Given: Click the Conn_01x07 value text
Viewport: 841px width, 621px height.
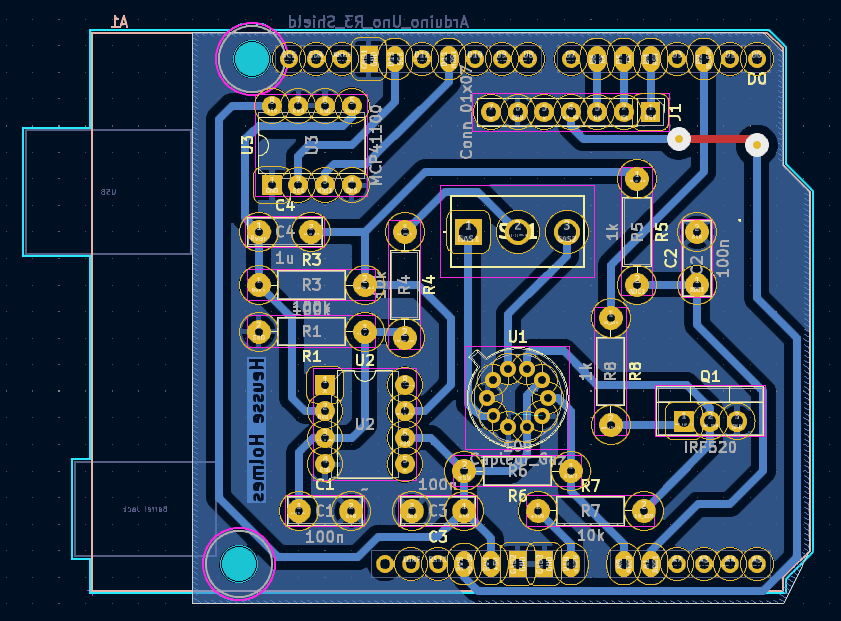Looking at the screenshot, I should point(466,112).
